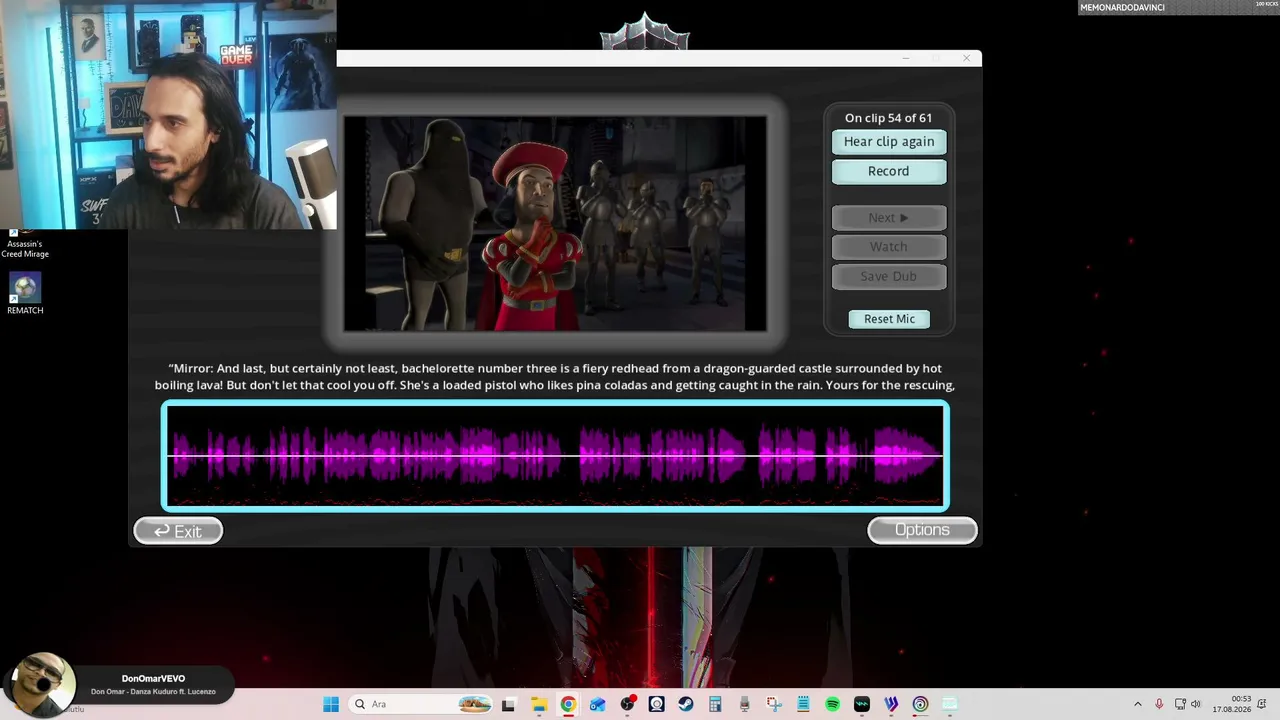Open the volume control in the system tray
The height and width of the screenshot is (720, 1280).
(x=1196, y=704)
